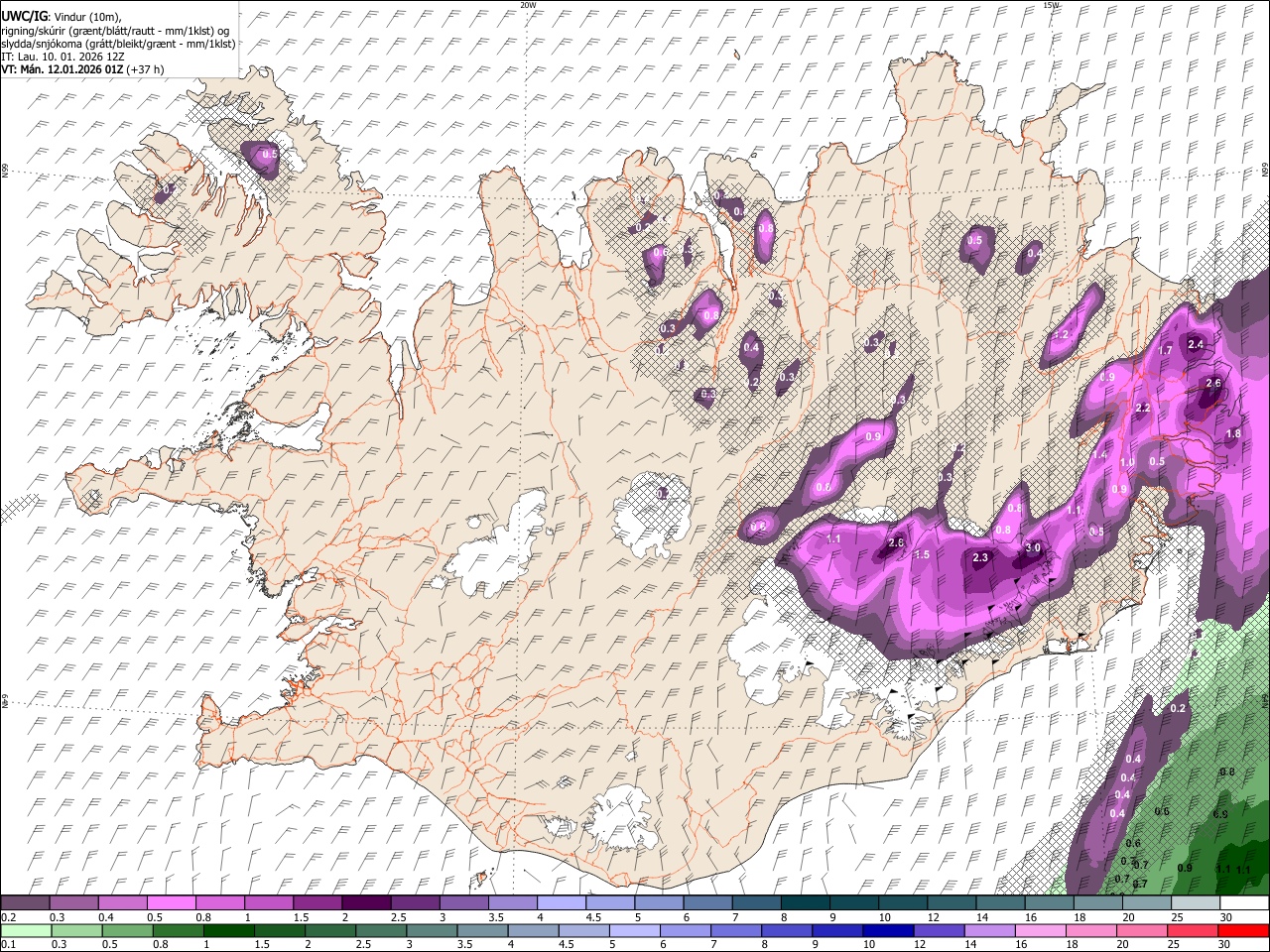Click the 'VT: Mán. 12.01.2026 01Z (+37 h)' line

83,69
